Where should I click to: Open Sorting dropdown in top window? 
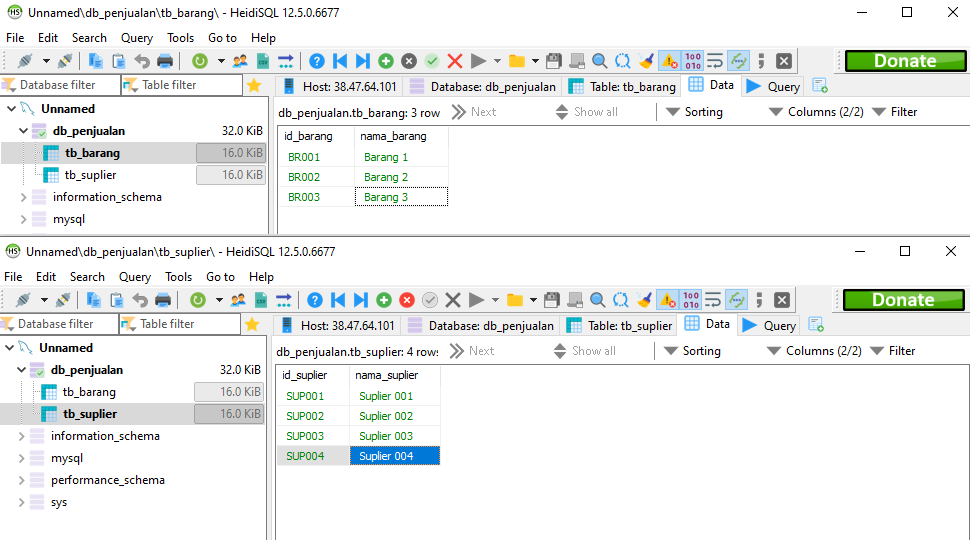(694, 112)
